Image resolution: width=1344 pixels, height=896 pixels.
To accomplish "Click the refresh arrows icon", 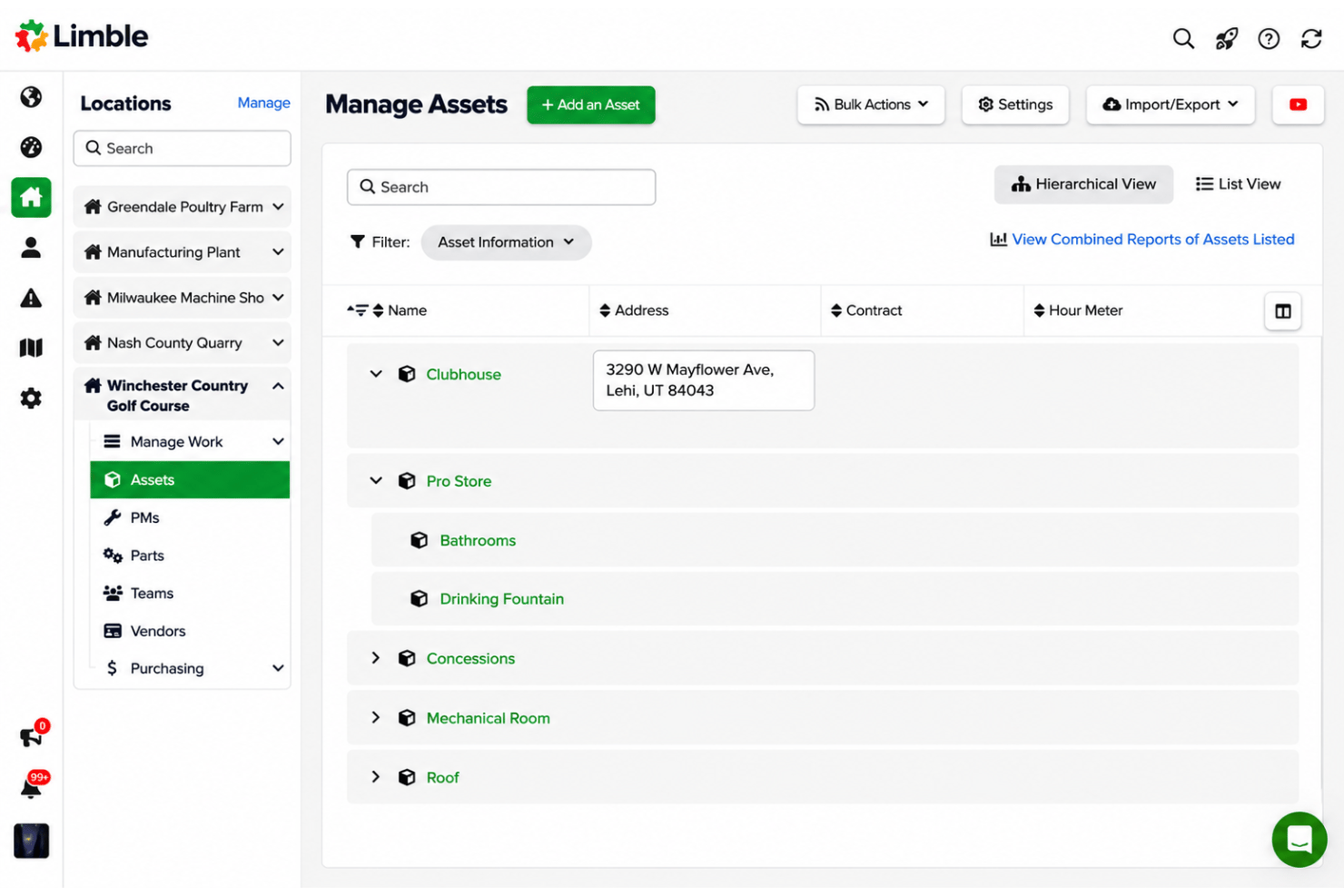I will tap(1311, 38).
